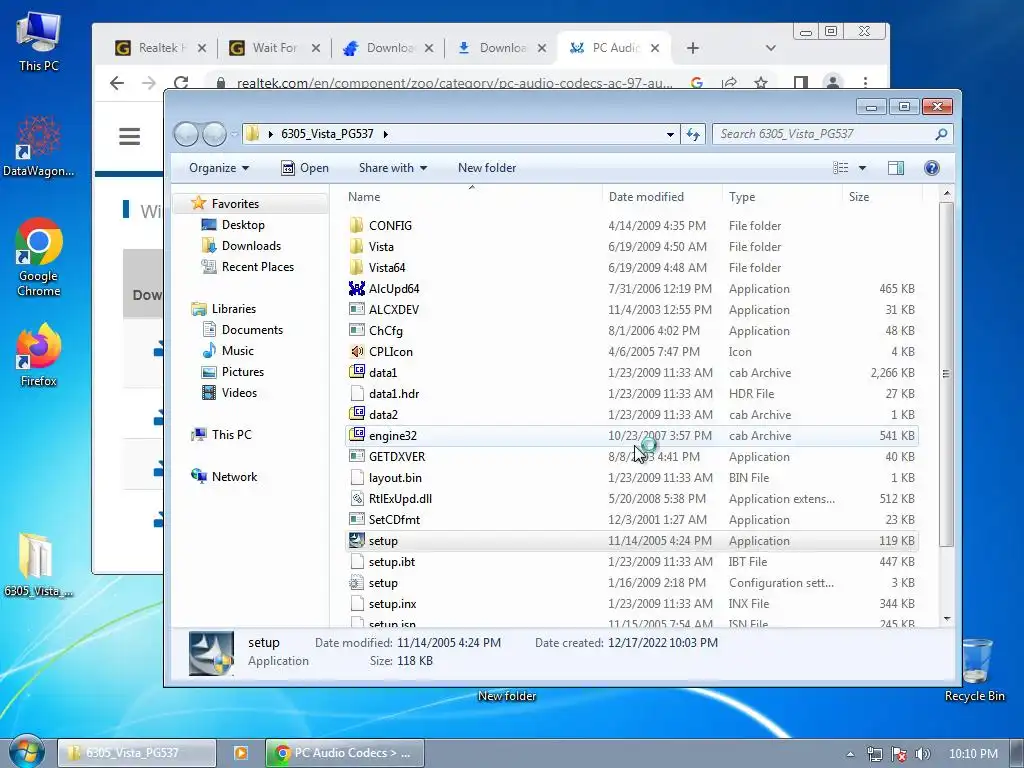This screenshot has width=1024, height=768.
Task: Toggle the preview pane button
Action: [x=896, y=168]
